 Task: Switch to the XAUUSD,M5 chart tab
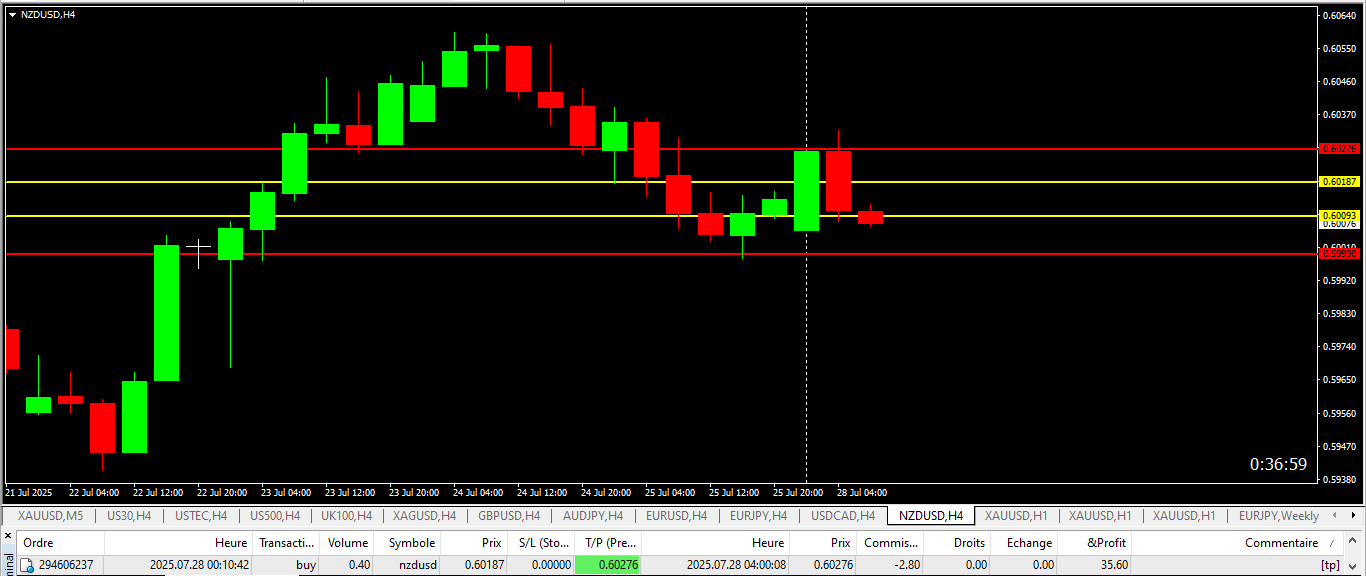click(x=51, y=516)
